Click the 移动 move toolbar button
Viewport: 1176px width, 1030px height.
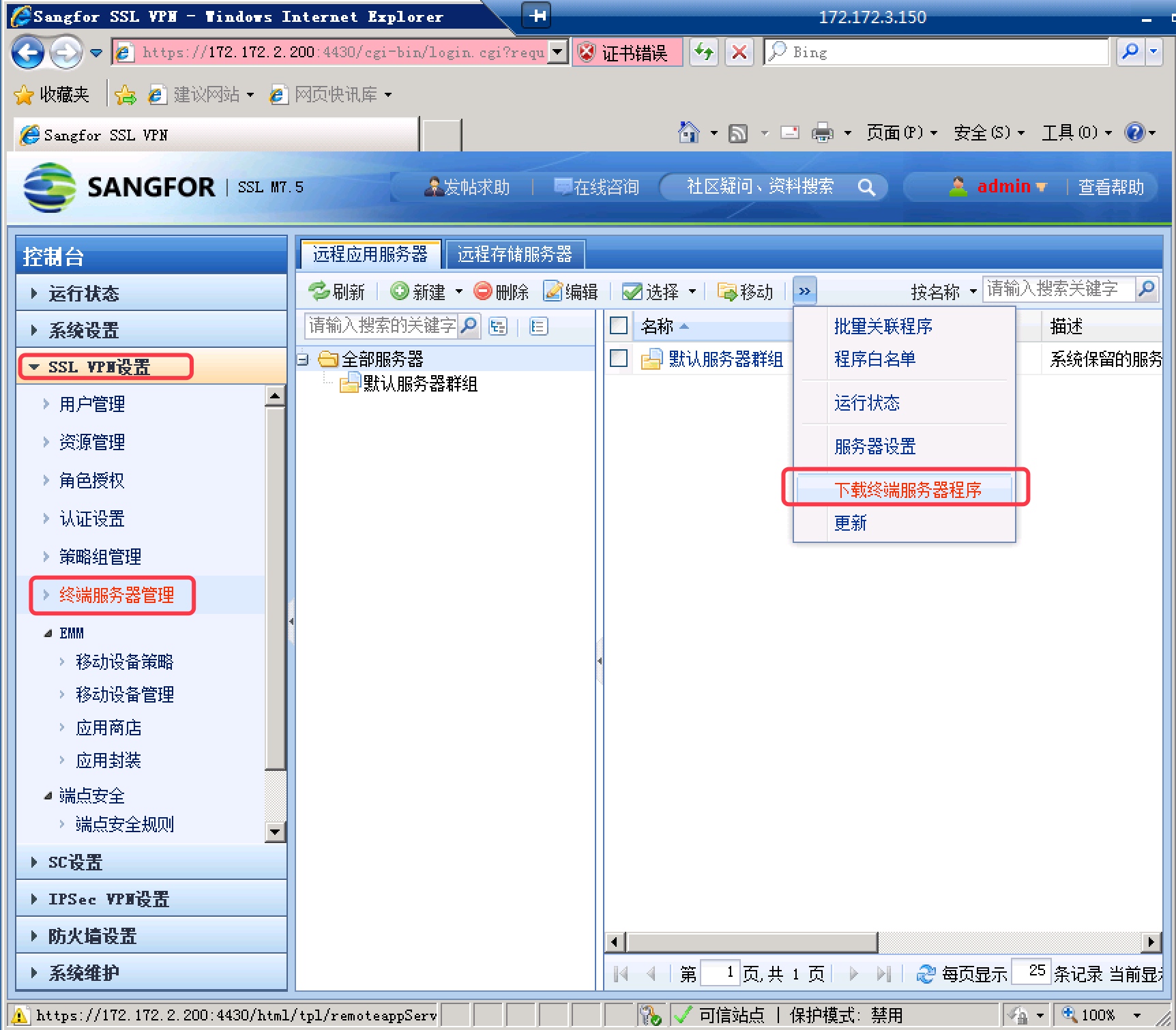click(x=746, y=292)
